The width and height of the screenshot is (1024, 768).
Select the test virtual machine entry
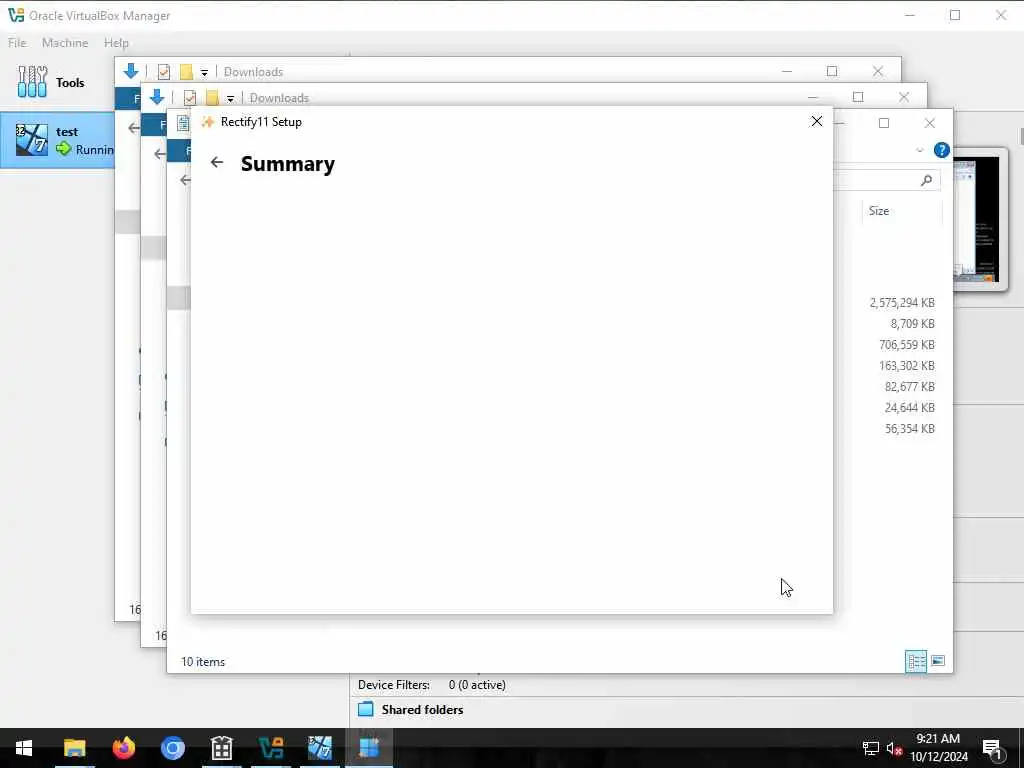57,140
